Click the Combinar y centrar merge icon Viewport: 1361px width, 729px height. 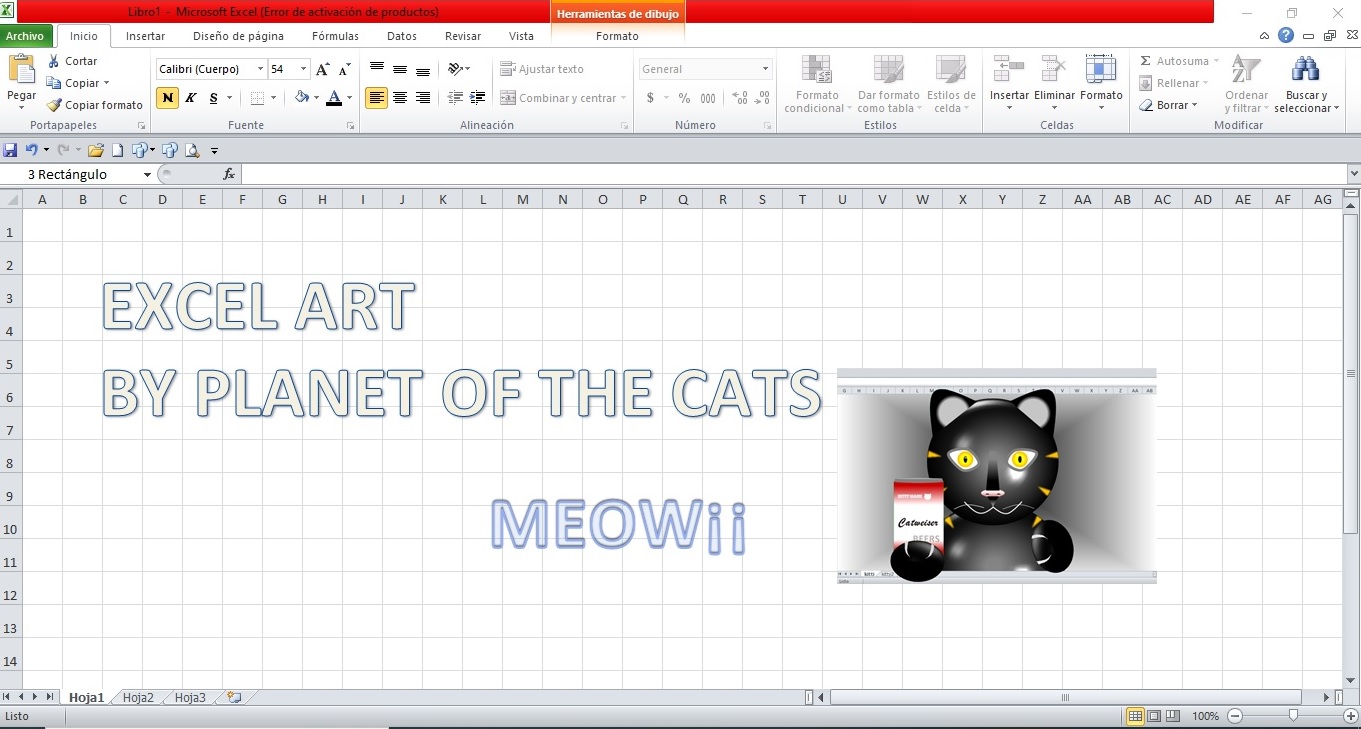[x=509, y=98]
